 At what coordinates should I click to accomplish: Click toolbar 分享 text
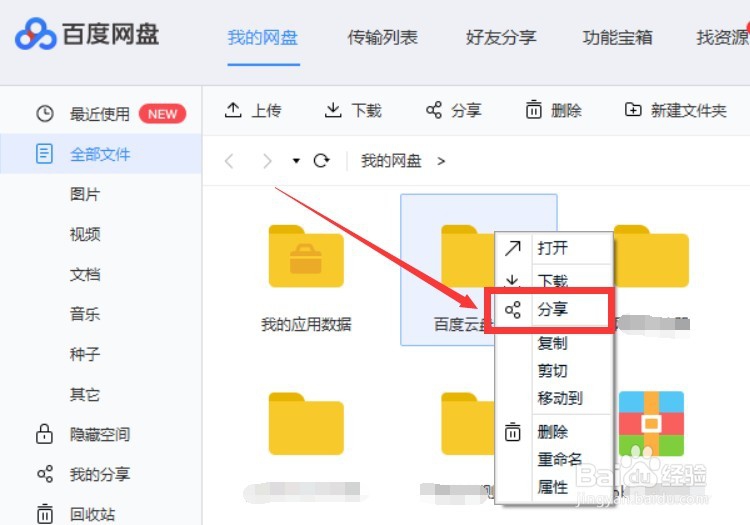466,111
